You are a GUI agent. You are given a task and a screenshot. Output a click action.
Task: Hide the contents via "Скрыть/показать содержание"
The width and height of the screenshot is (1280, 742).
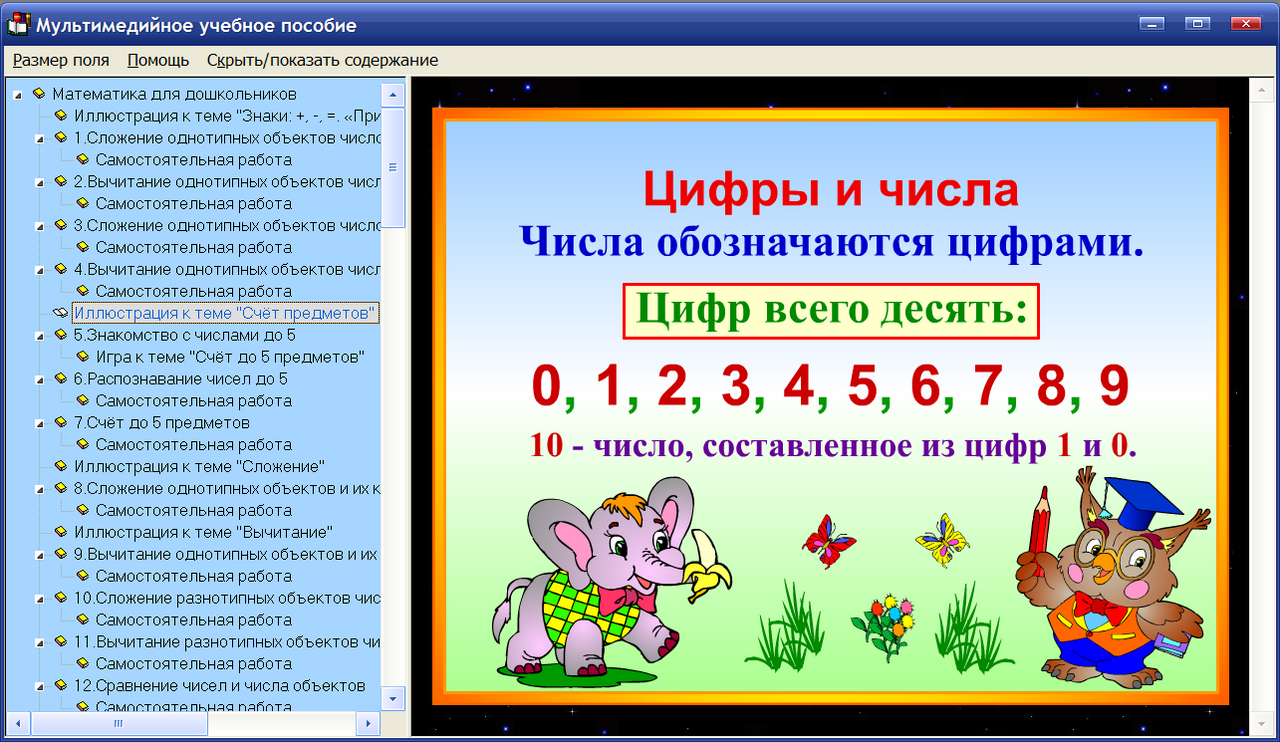click(322, 60)
